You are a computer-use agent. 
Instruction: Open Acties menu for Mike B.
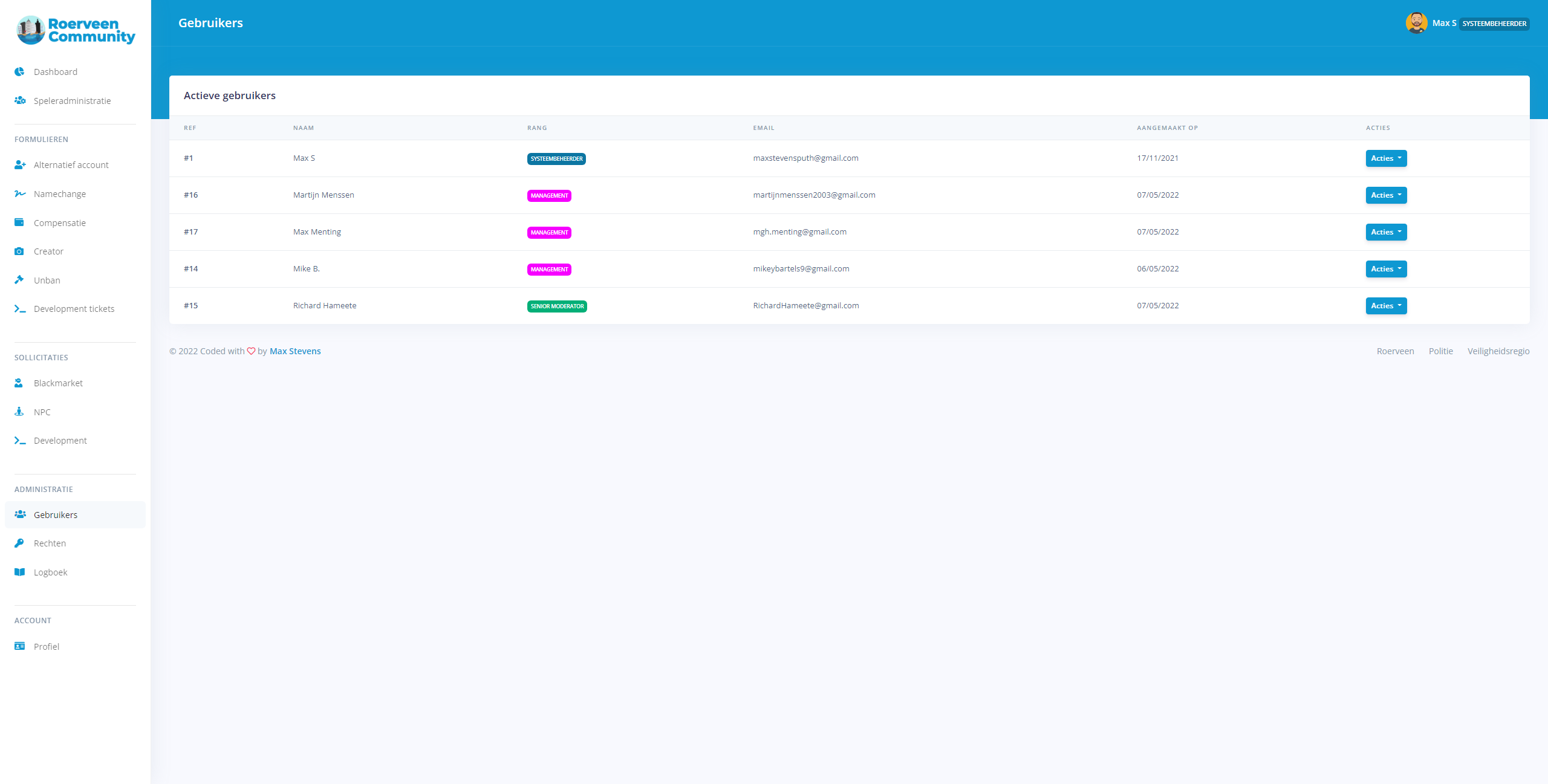pyautogui.click(x=1385, y=269)
